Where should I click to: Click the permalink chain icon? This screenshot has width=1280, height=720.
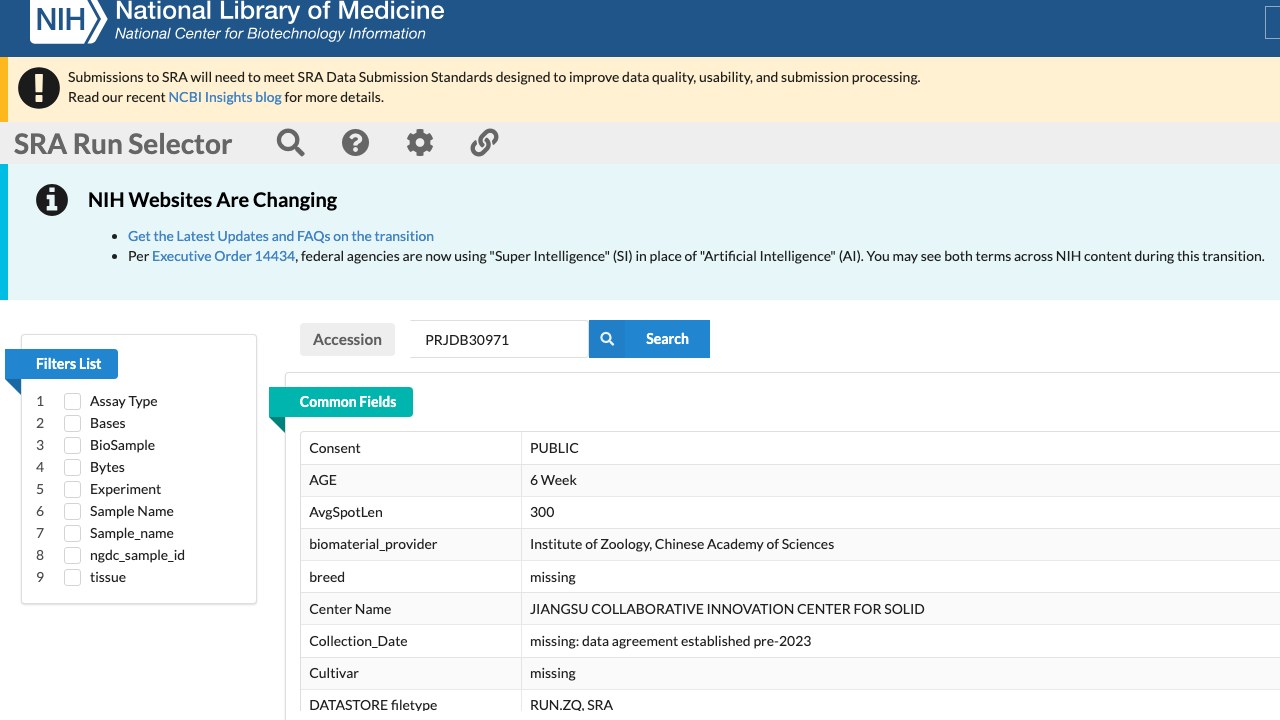[x=484, y=143]
